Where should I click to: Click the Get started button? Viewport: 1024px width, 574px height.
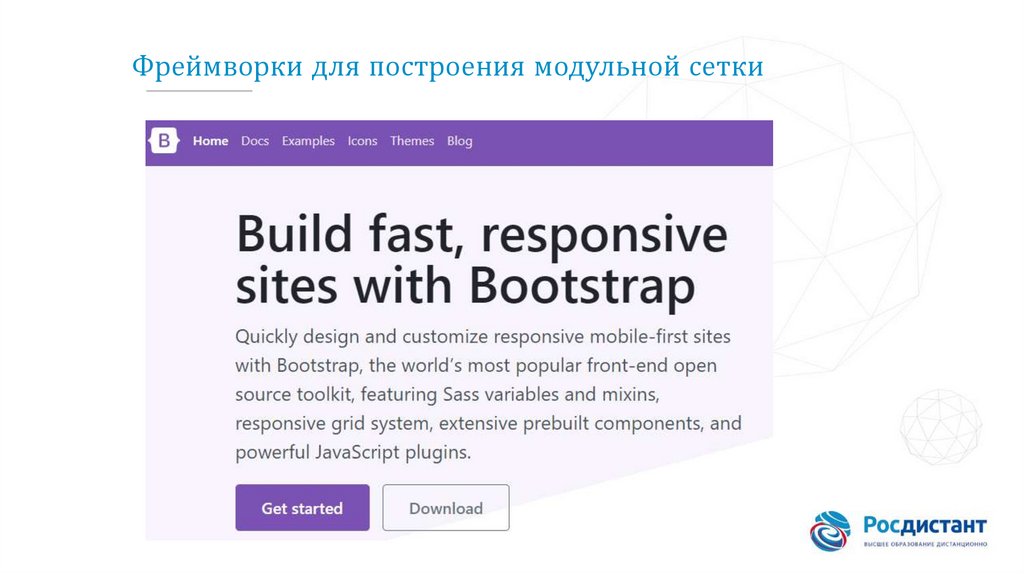[x=302, y=507]
